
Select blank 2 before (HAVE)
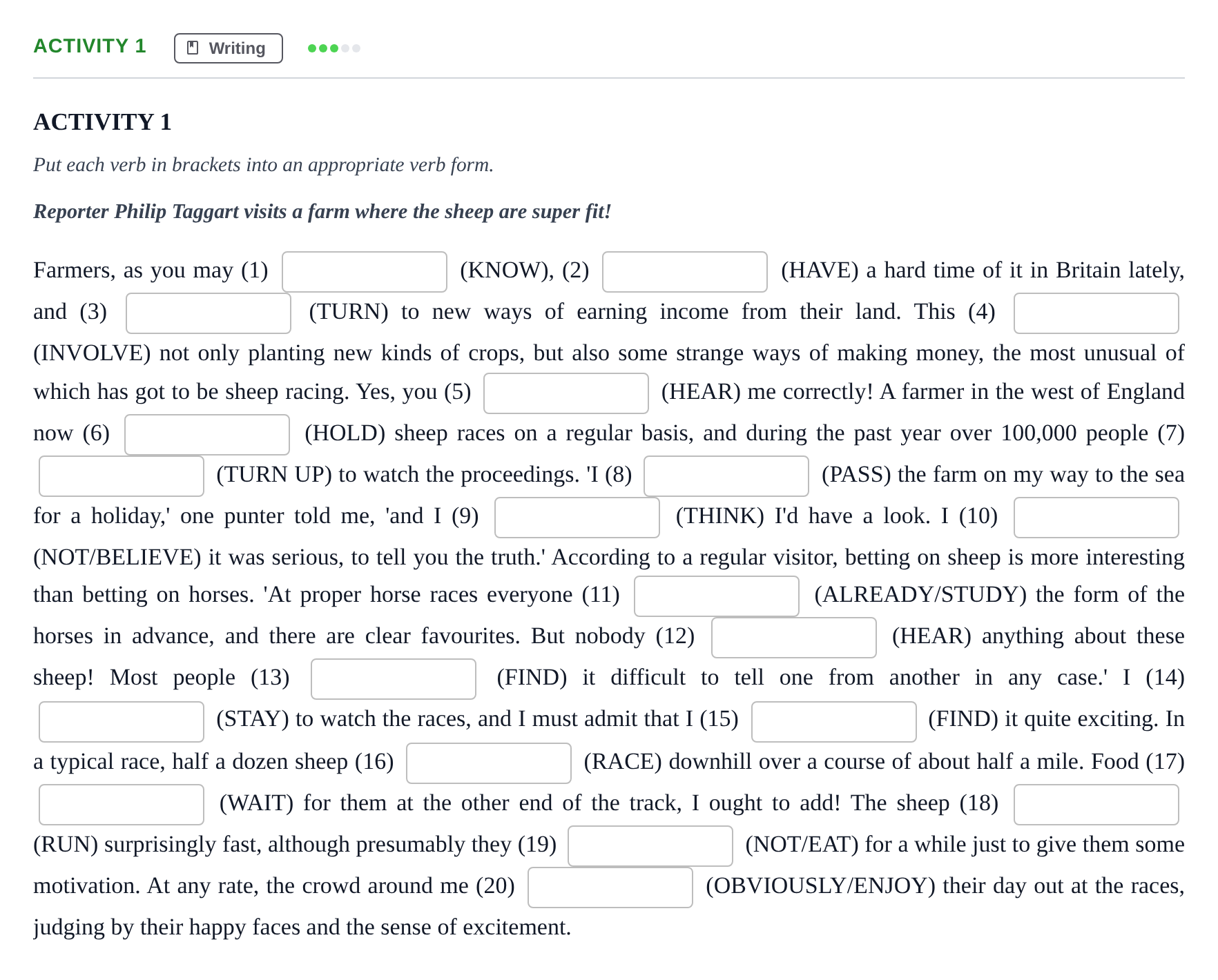coord(685,272)
